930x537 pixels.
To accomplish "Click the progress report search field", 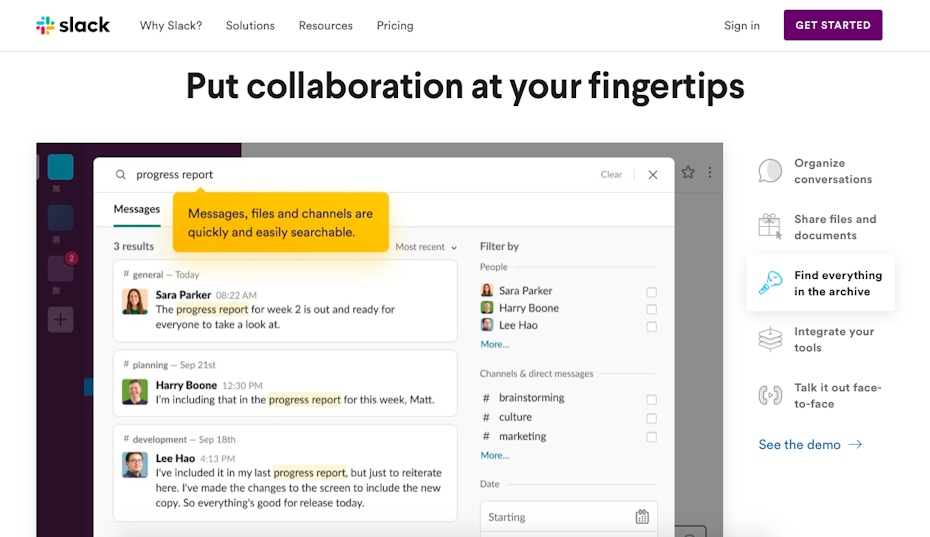I will pos(360,175).
